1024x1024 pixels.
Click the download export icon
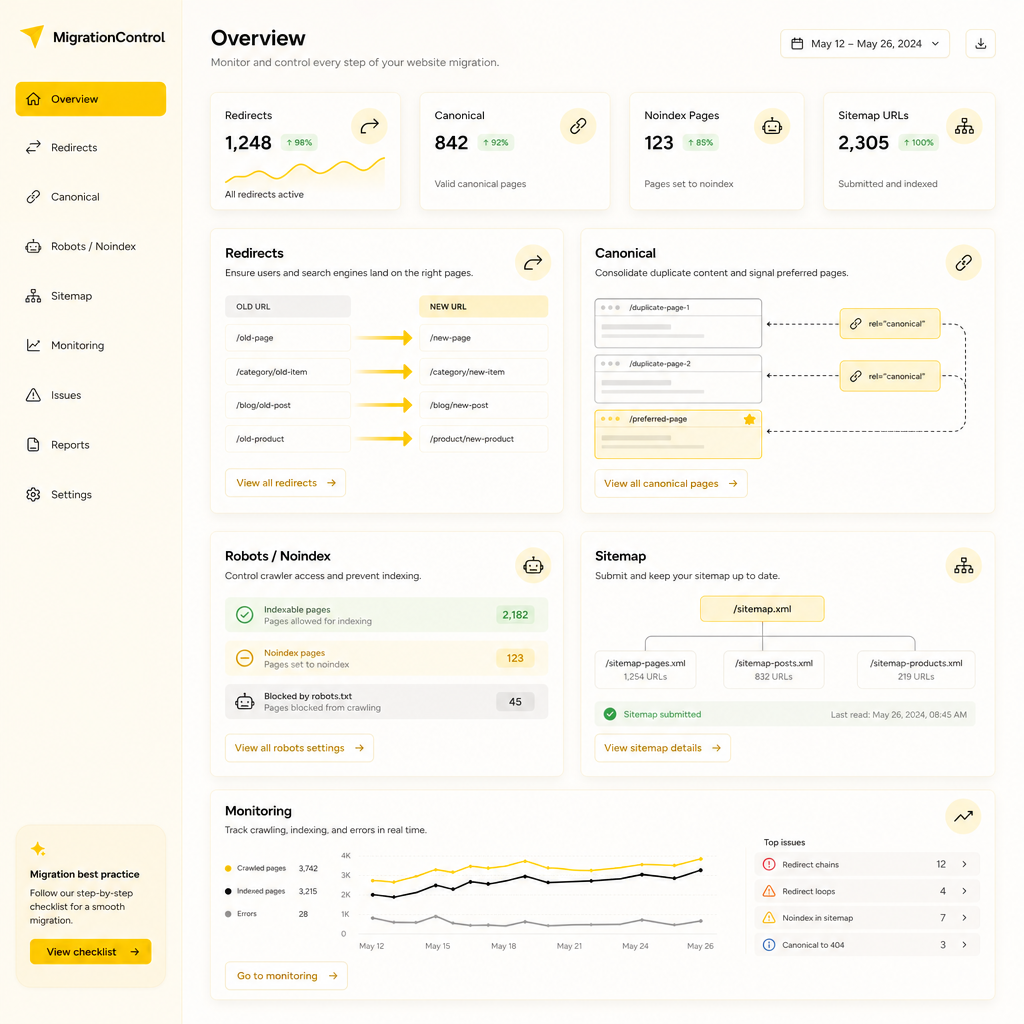(x=980, y=44)
